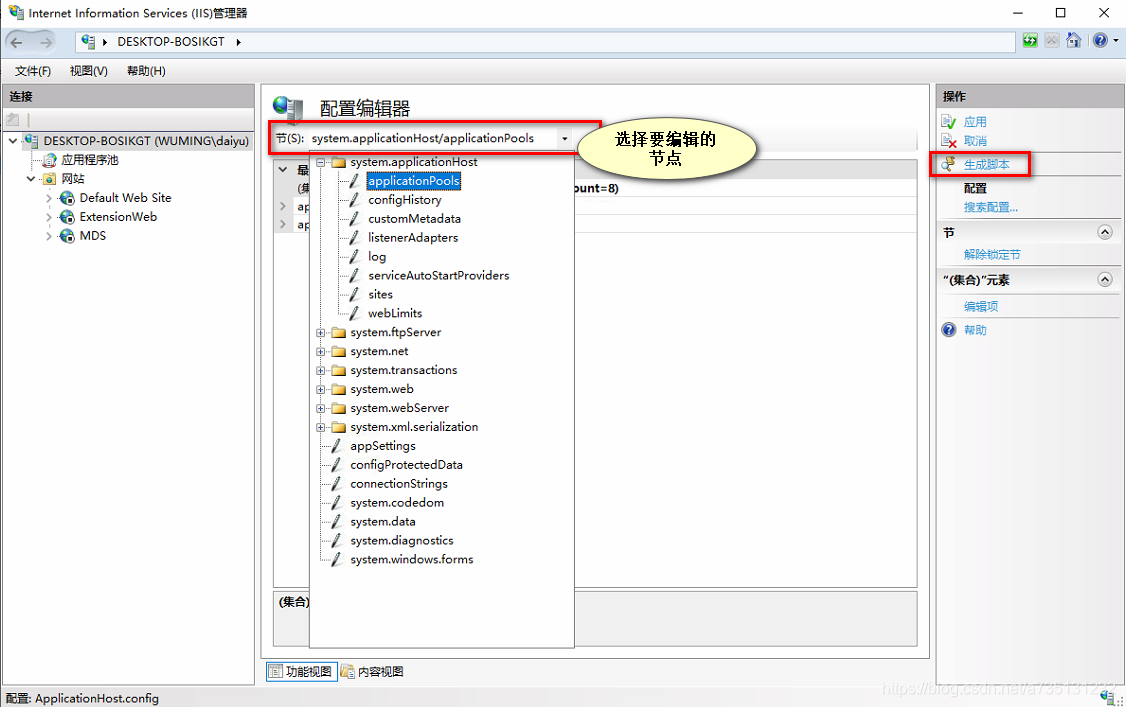
Task: Select listenerAdapters in the section list
Action: click(x=413, y=238)
